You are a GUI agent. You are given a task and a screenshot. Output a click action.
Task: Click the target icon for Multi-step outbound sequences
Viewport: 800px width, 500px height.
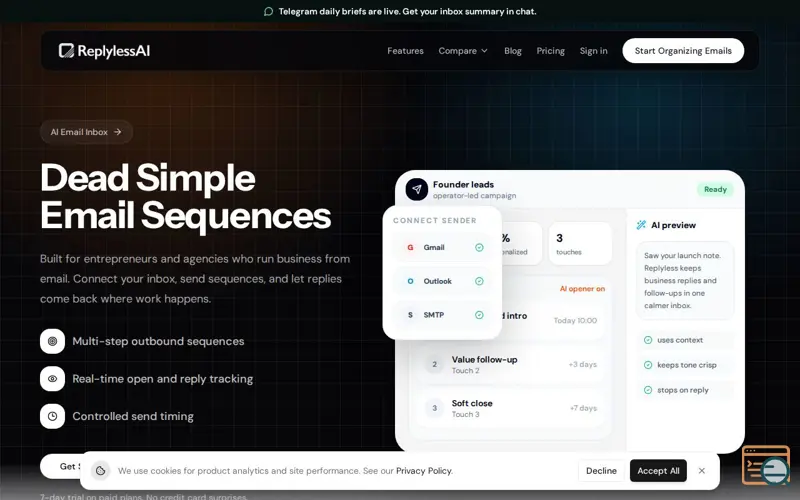click(x=53, y=341)
